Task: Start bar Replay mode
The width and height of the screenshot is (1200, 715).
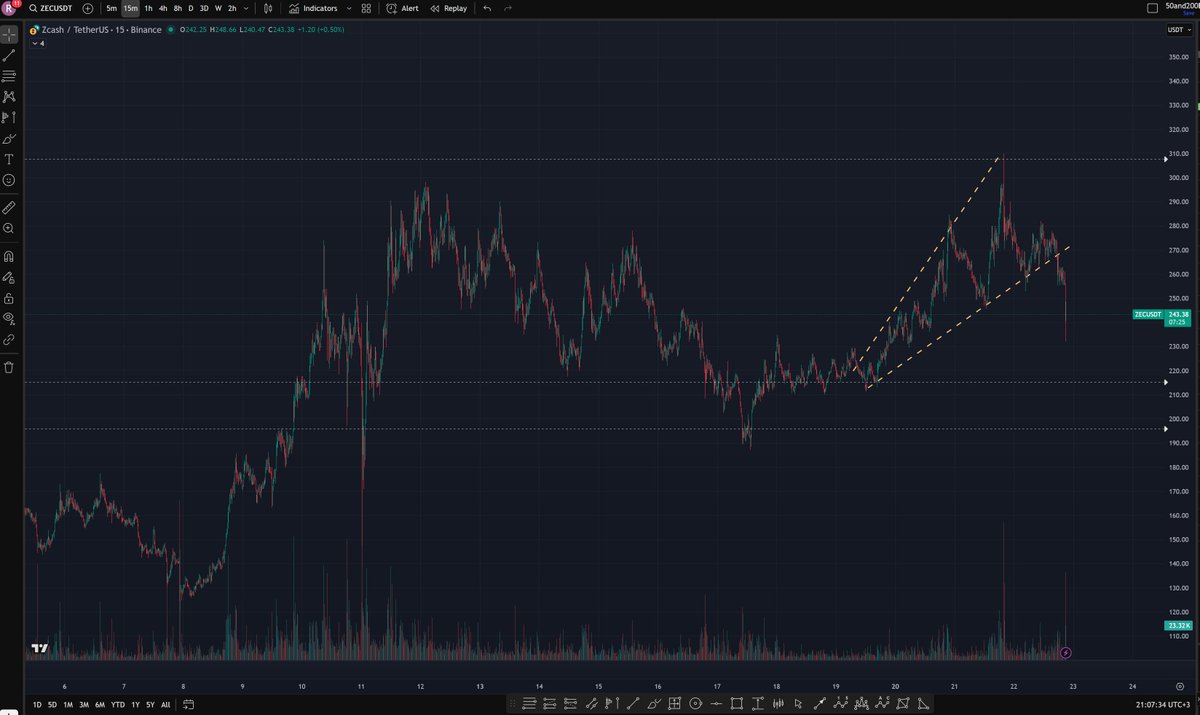Action: [449, 8]
